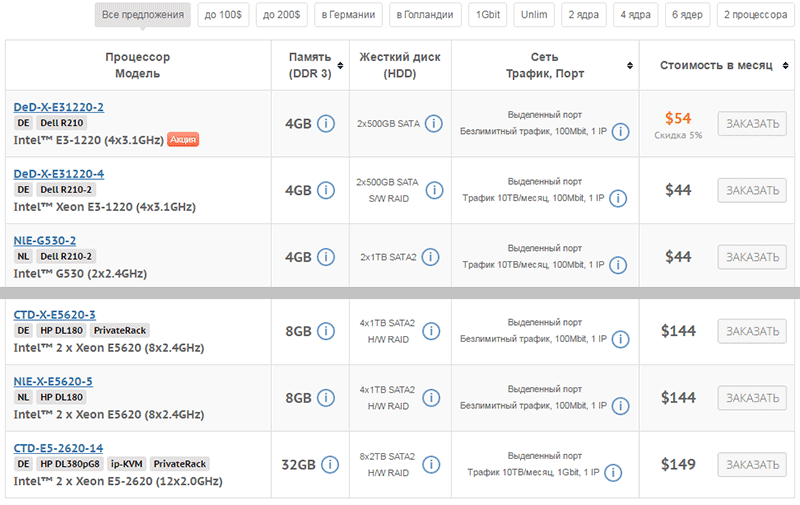The height and width of the screenshot is (505, 800).
Task: Show network info for DeD-X-E31220-4
Action: pyautogui.click(x=618, y=198)
